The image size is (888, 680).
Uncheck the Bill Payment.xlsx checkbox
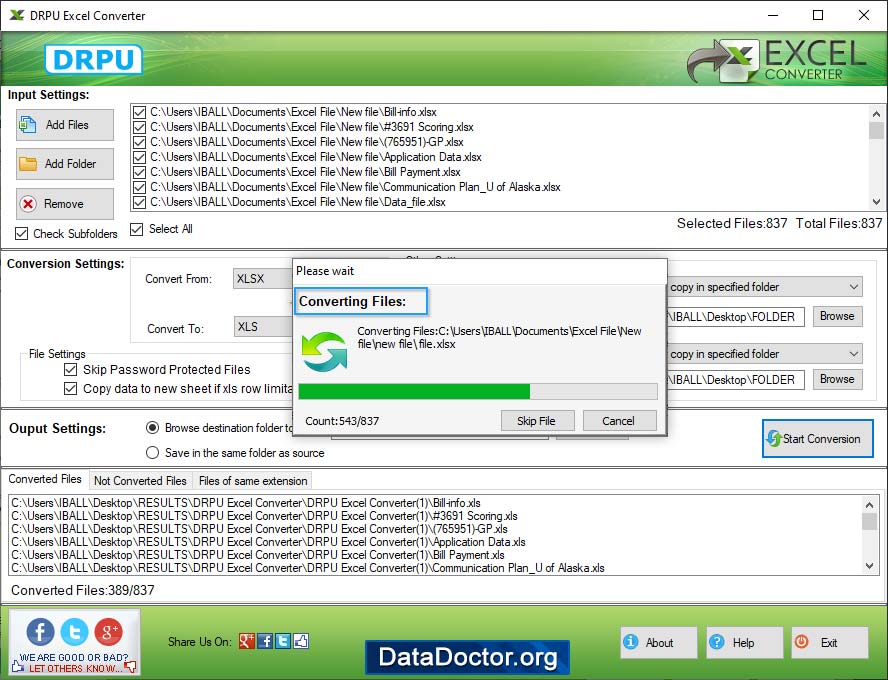[139, 172]
